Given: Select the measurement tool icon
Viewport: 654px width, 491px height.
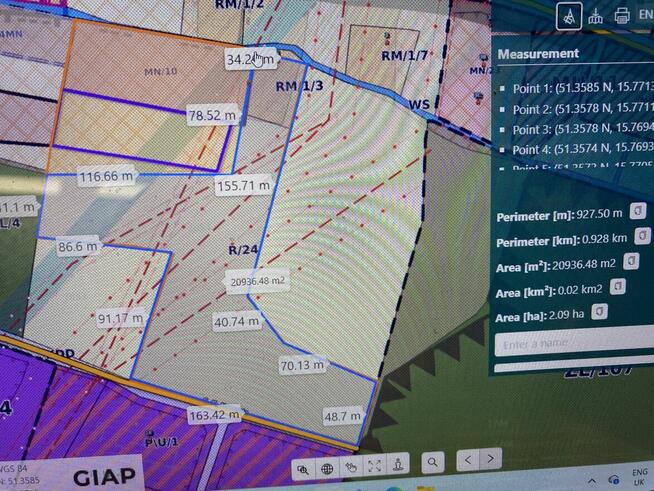Looking at the screenshot, I should click(569, 16).
